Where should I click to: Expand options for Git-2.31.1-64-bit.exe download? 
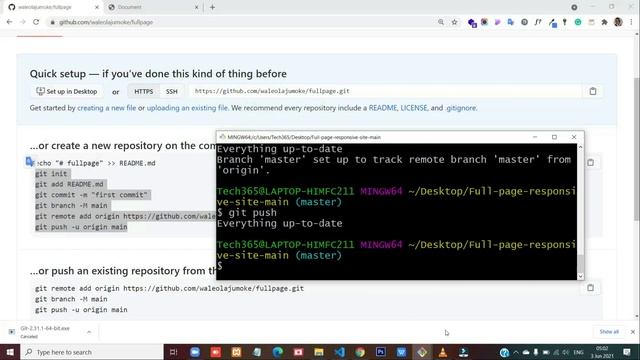[x=89, y=332]
